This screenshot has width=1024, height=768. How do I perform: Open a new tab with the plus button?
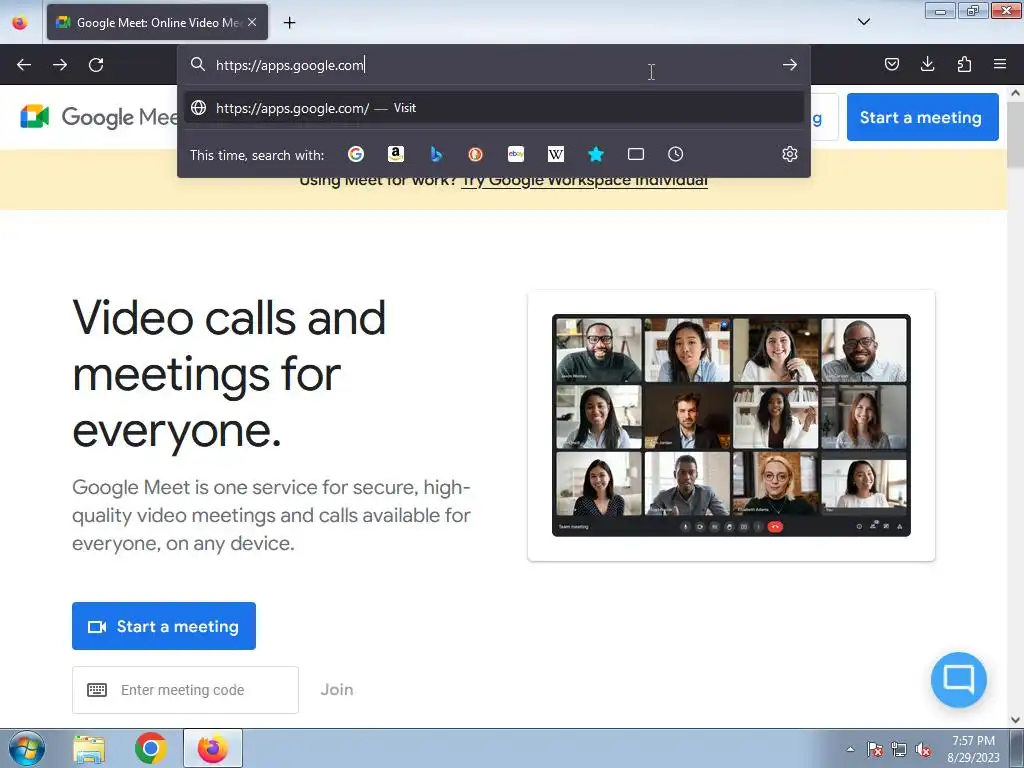tap(289, 23)
